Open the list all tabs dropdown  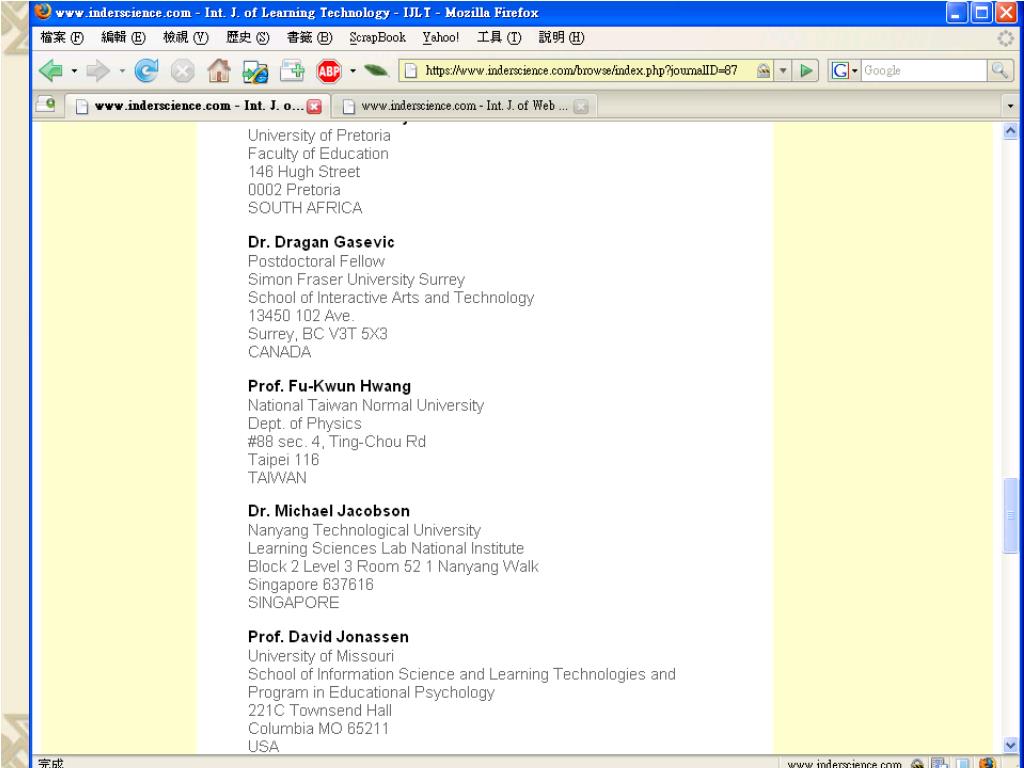[x=1010, y=106]
